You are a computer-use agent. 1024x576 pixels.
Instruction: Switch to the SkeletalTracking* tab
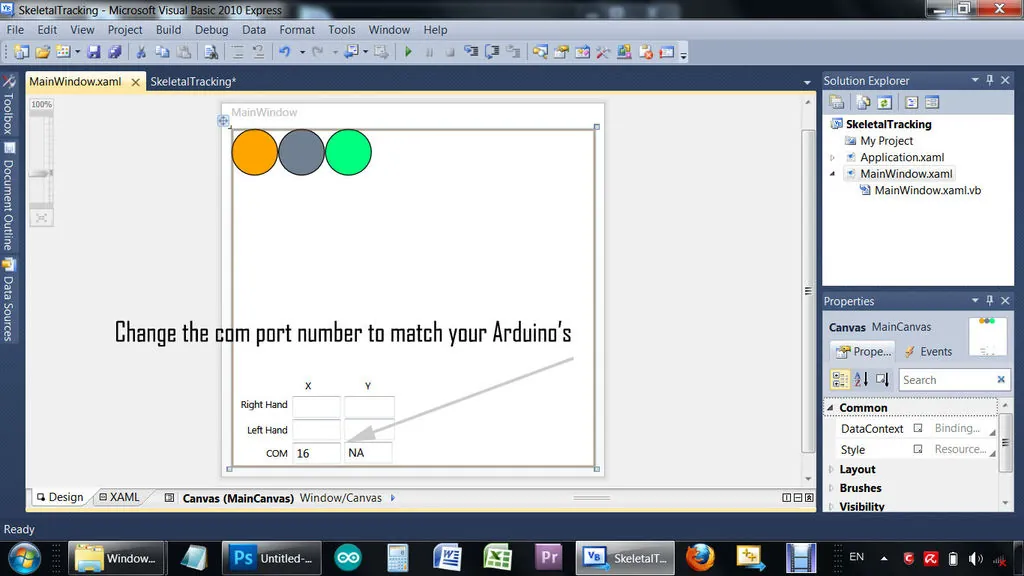coord(193,82)
